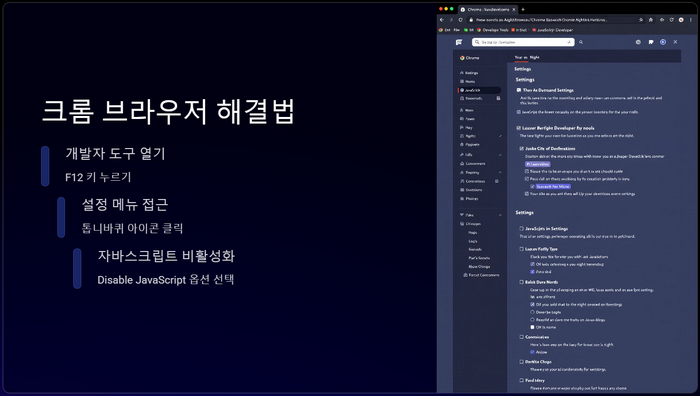
Task: Open the 'JavaScript Developer' bookmark
Action: tap(552, 30)
